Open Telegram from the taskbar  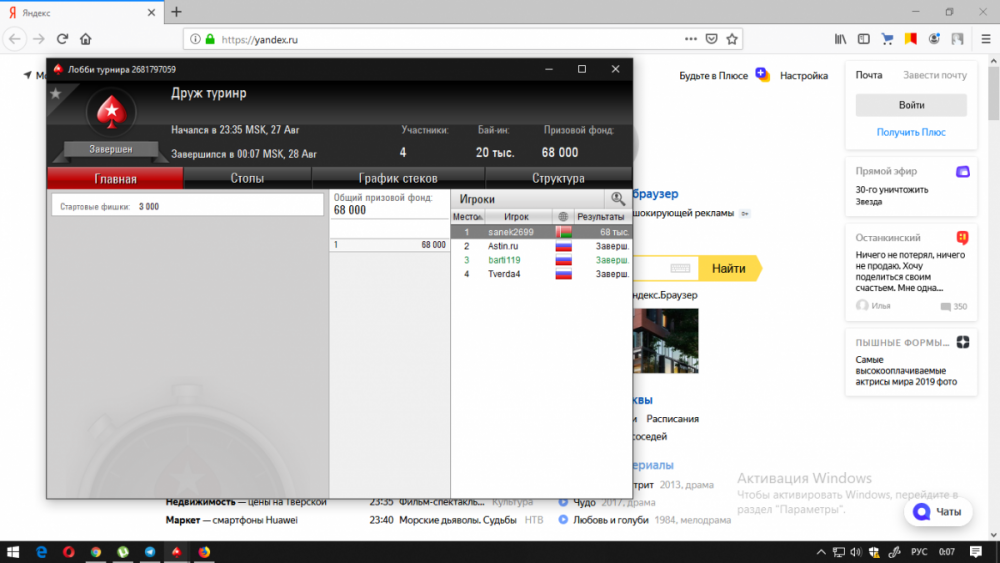[150, 551]
